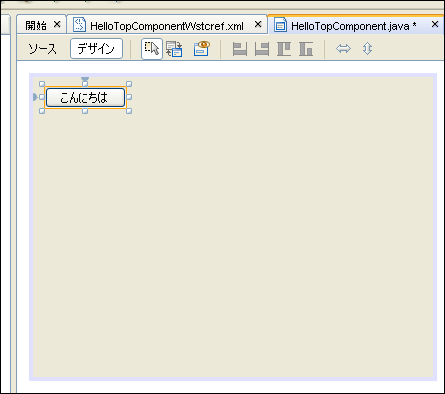Close the HelloTopComponentWstcref.xml tab

click(258, 24)
